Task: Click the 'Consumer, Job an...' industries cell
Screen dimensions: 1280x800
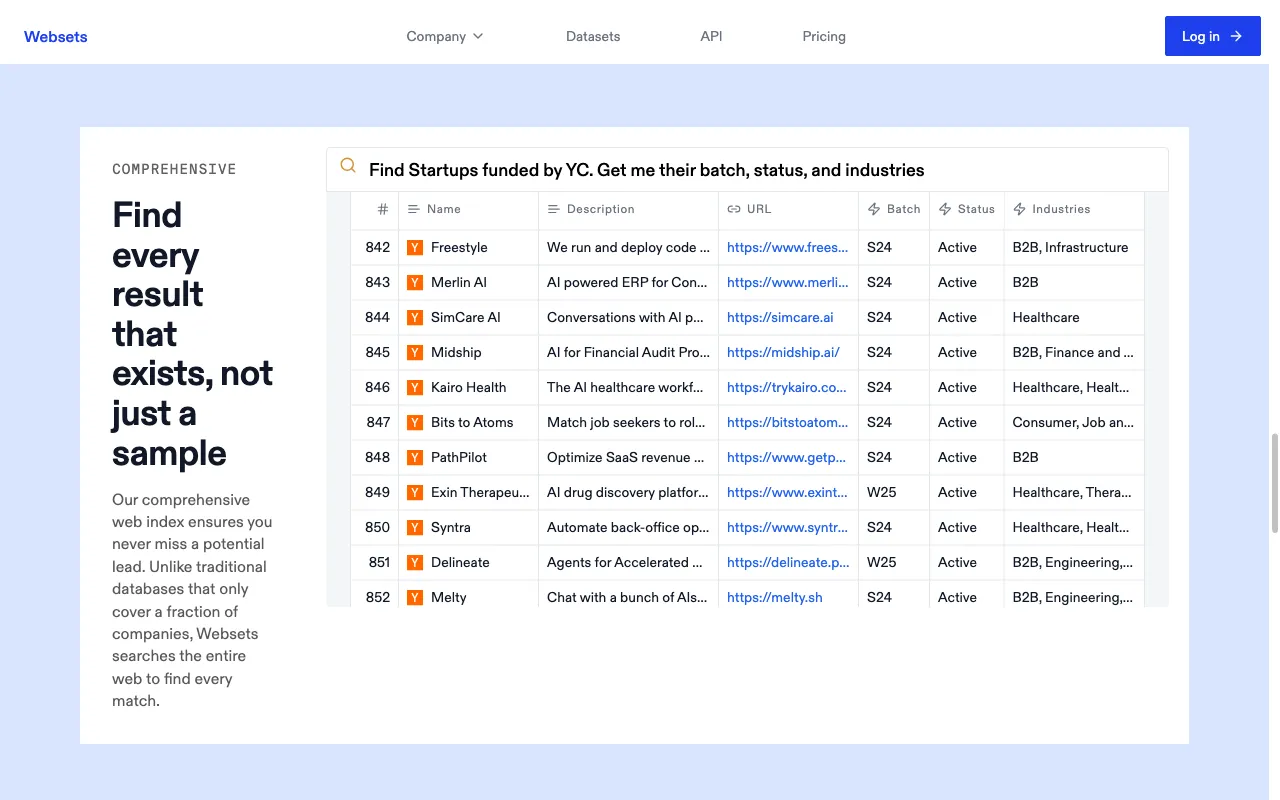Action: [1074, 422]
